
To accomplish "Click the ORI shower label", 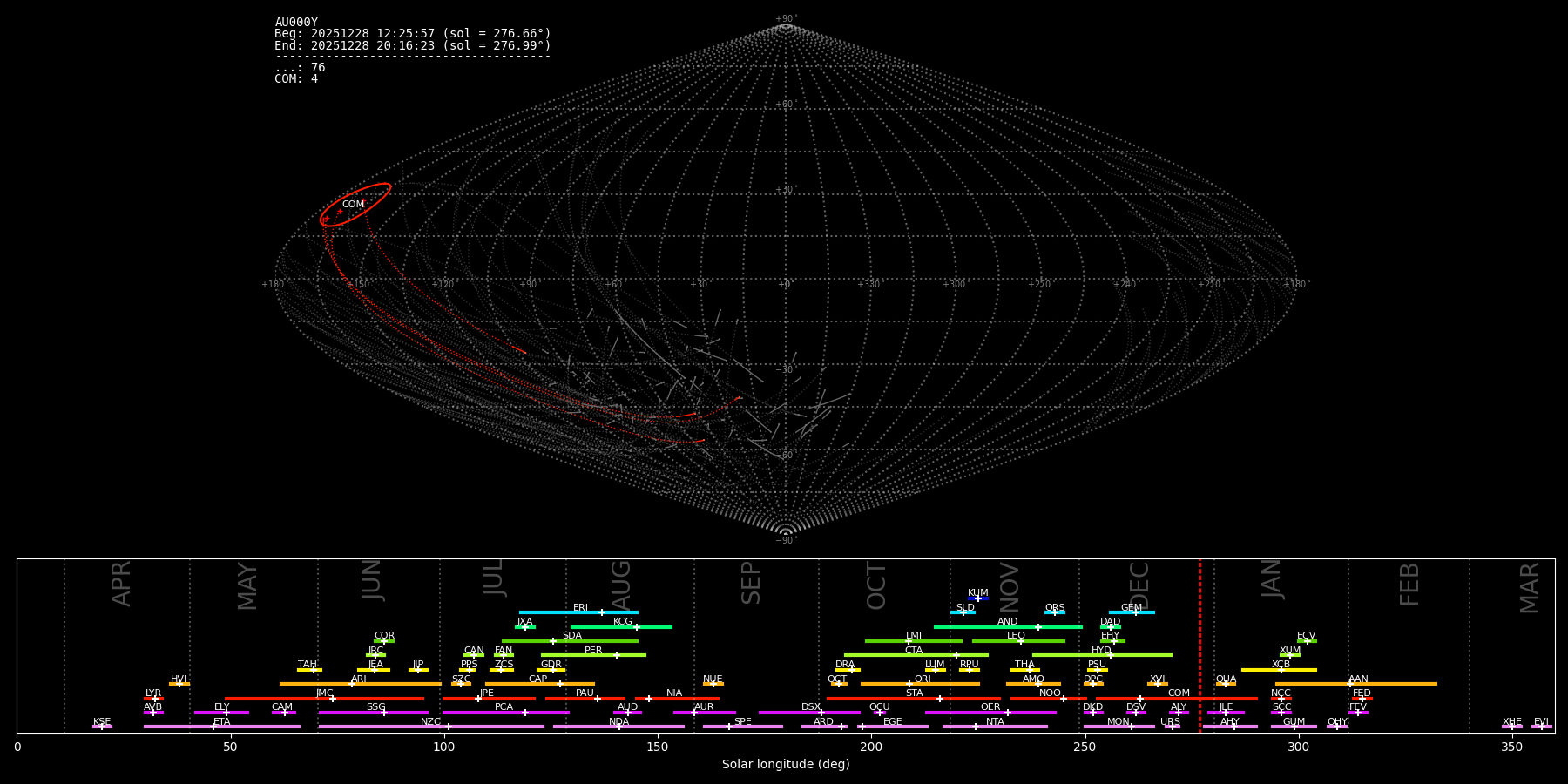I will 923,679.
